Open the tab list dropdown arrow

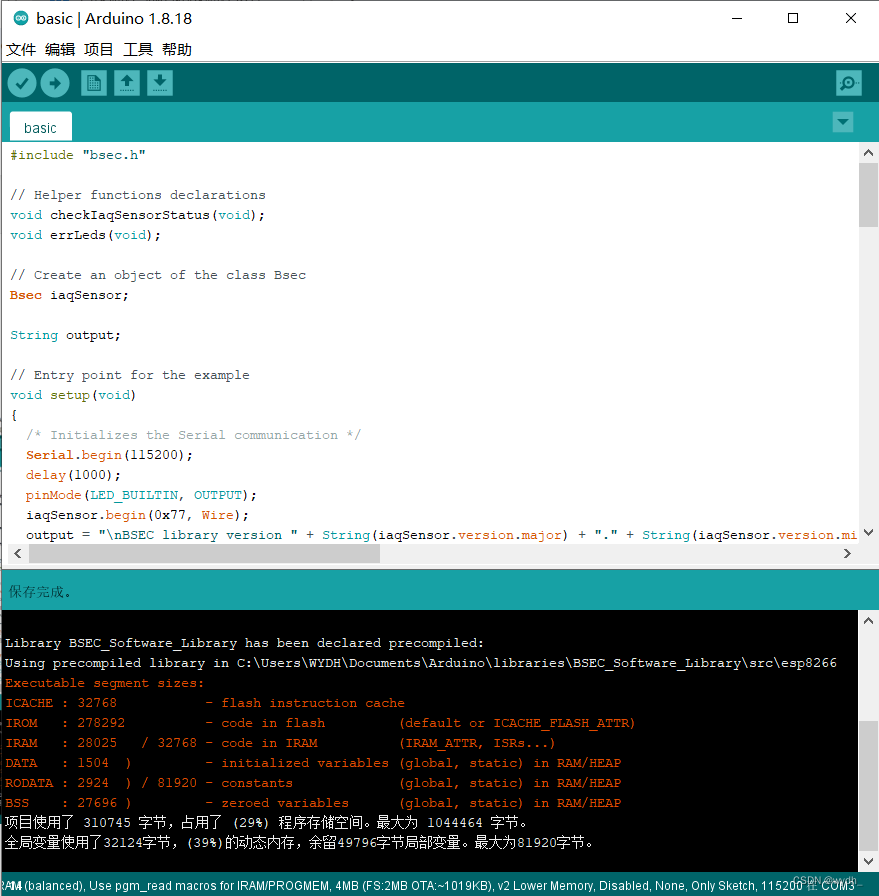(x=843, y=121)
